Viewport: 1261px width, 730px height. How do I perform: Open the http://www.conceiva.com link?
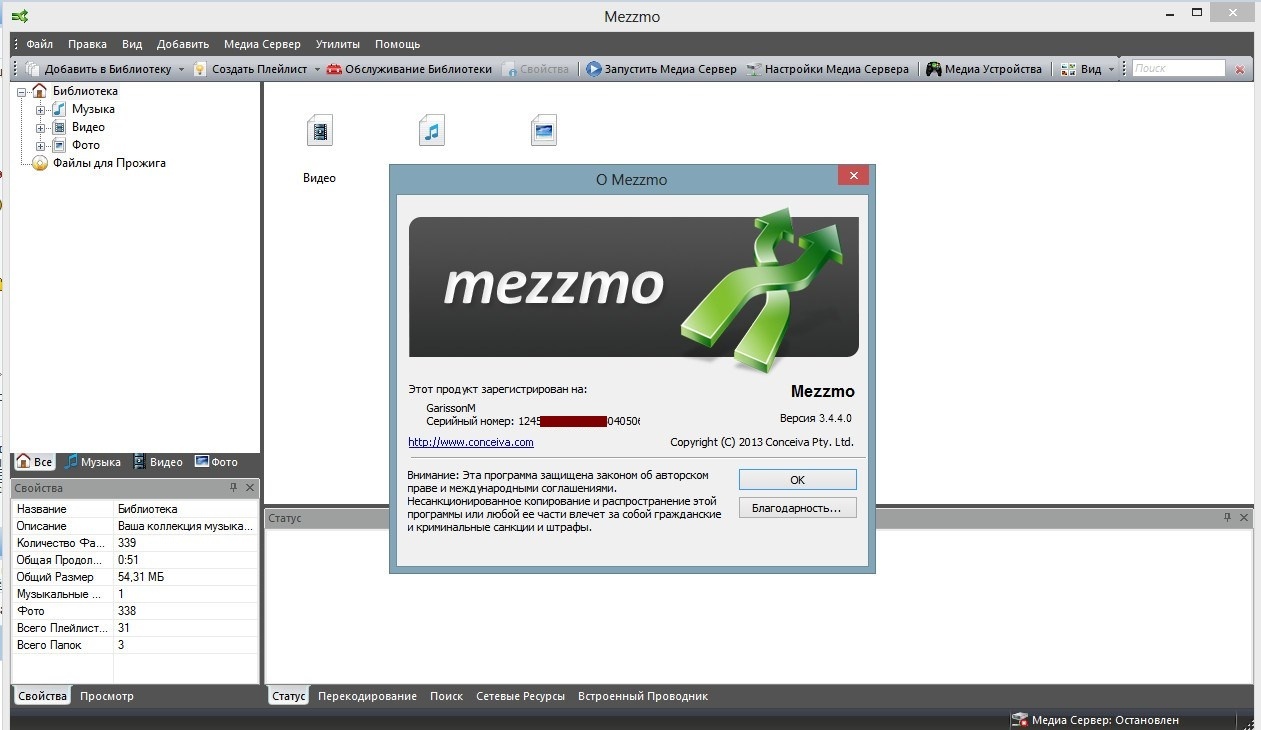pos(470,442)
